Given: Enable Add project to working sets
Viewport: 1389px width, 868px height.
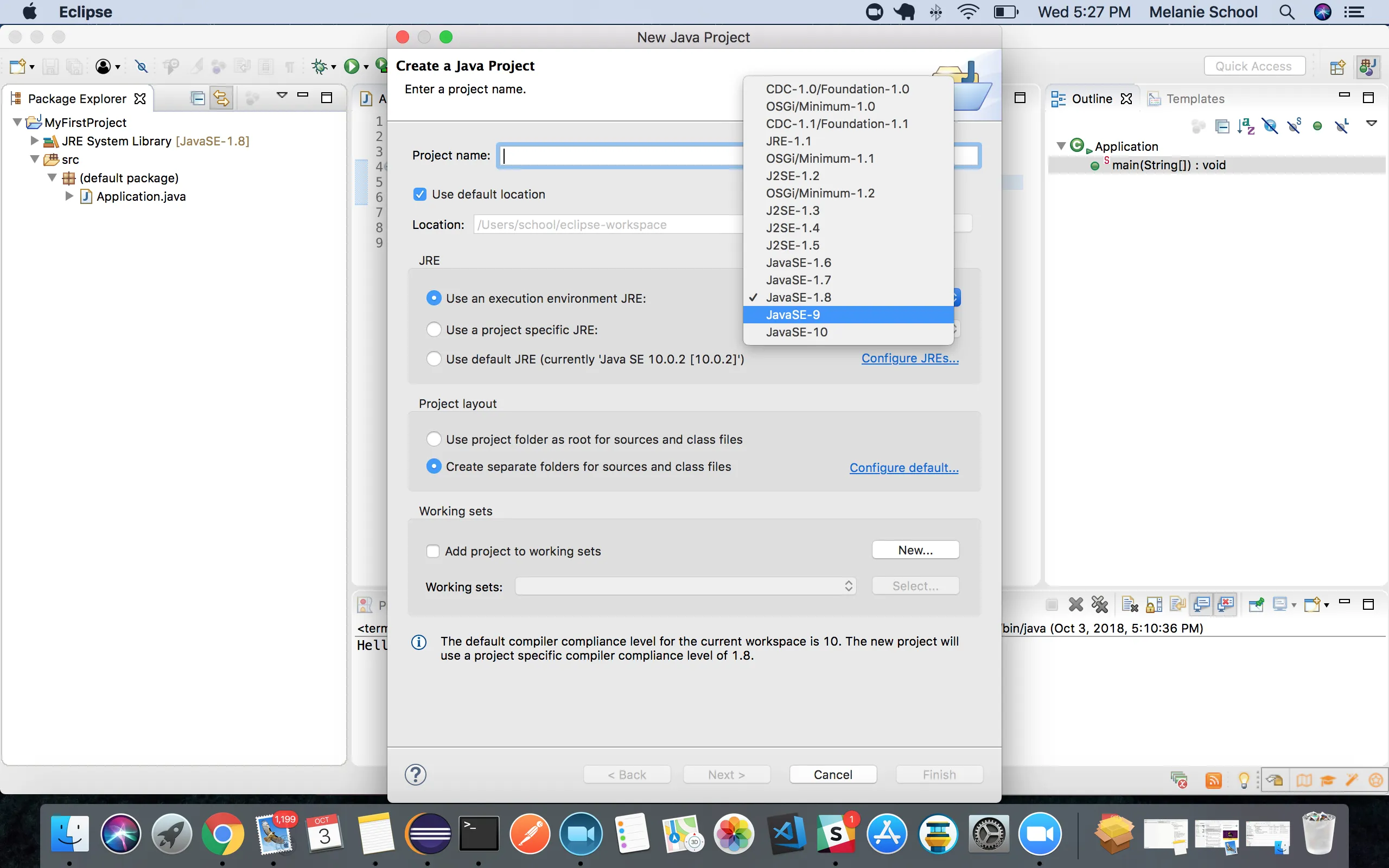Looking at the screenshot, I should (434, 551).
